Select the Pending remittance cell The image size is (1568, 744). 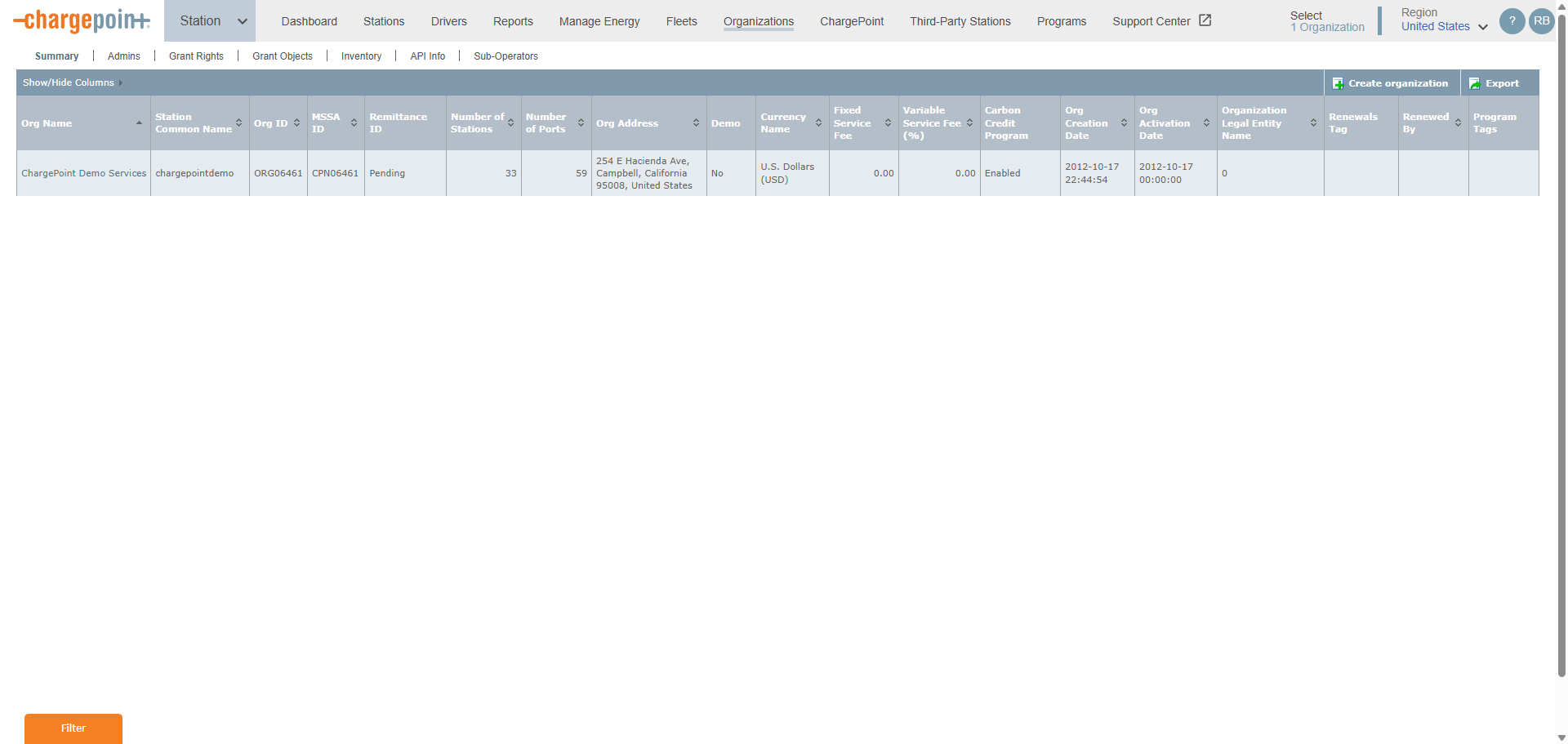click(x=405, y=173)
